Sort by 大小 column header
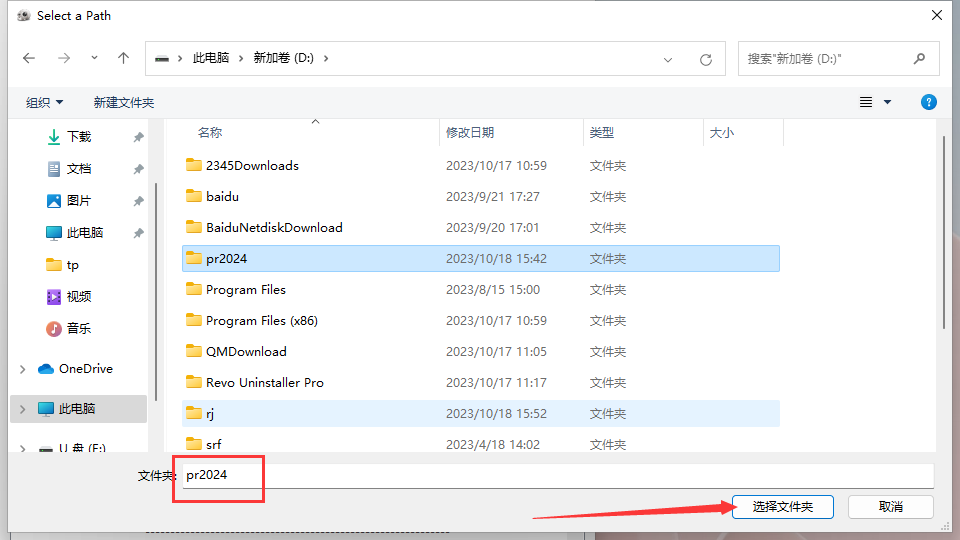 pyautogui.click(x=721, y=132)
